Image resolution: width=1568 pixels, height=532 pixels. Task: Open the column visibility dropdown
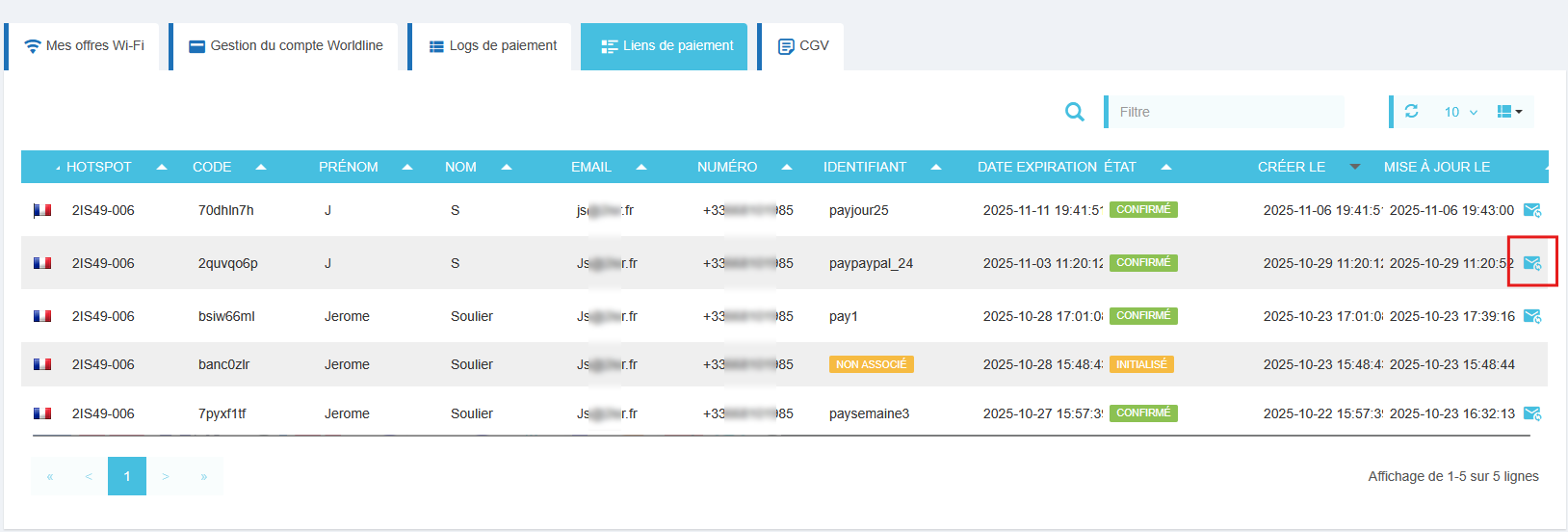[1509, 112]
